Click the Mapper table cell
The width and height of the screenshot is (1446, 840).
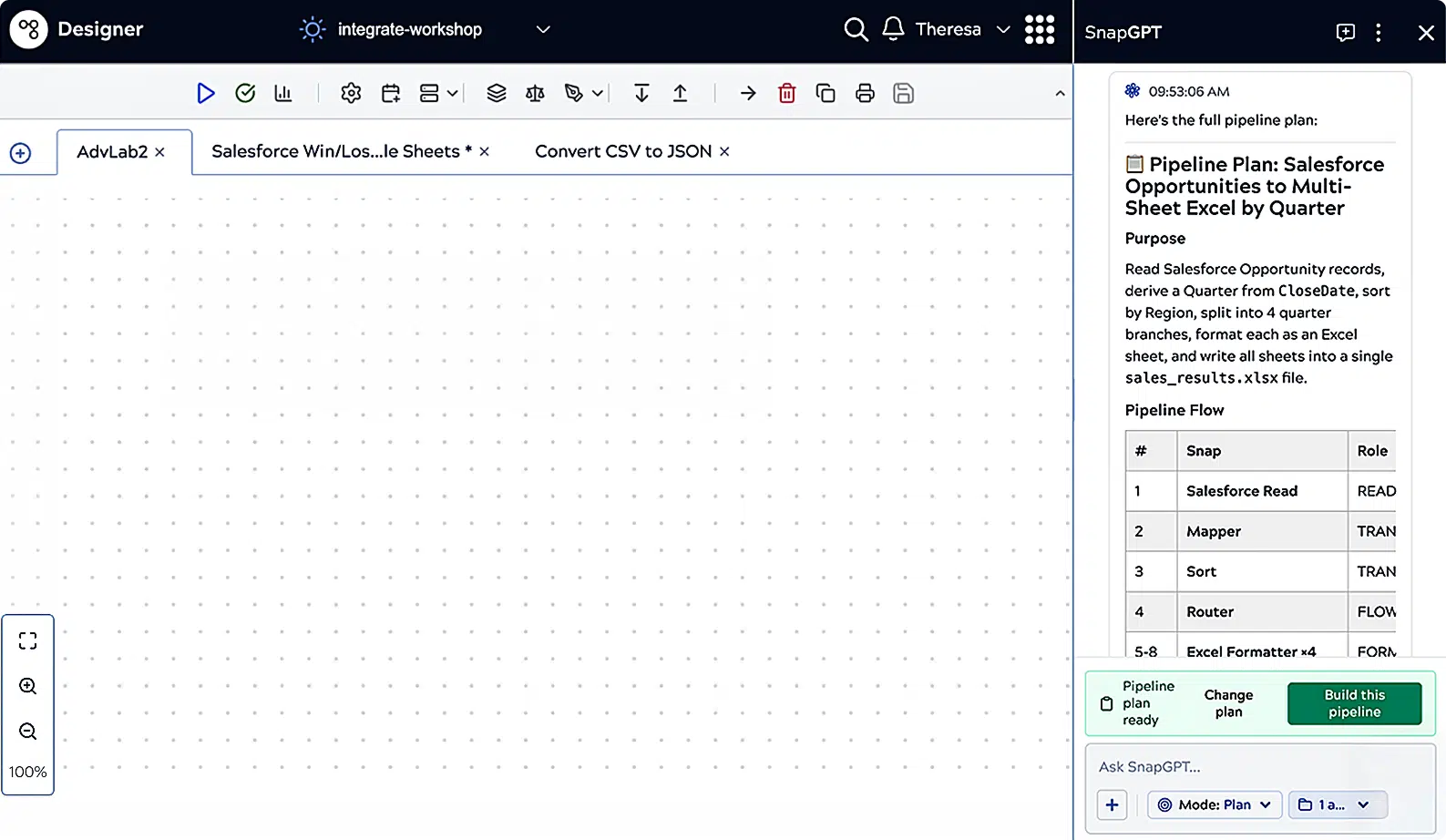[x=1262, y=531]
